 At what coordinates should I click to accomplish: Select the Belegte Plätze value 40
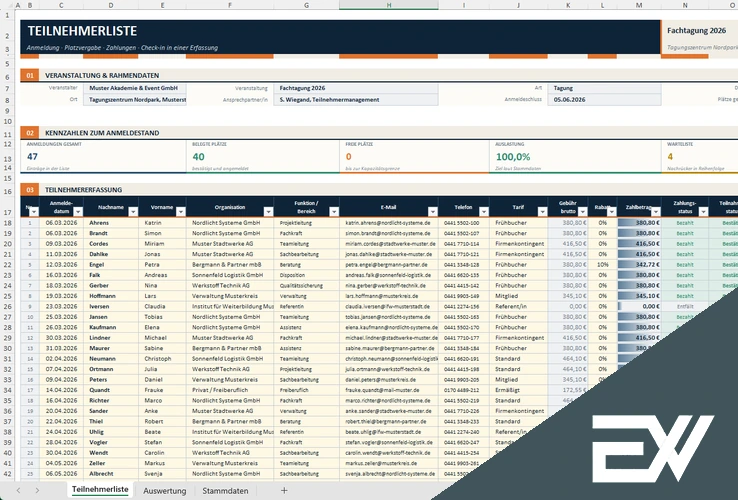tap(198, 157)
